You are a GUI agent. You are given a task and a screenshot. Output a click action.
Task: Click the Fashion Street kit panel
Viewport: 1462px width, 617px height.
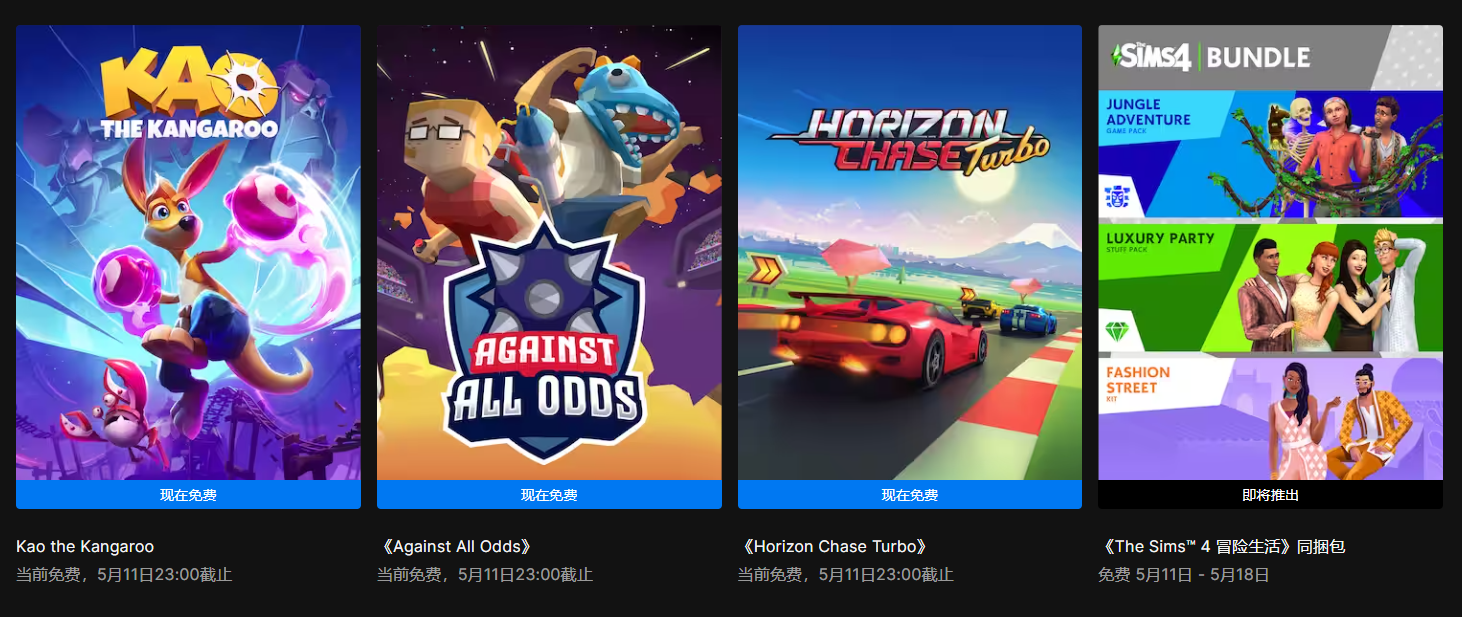point(1270,419)
